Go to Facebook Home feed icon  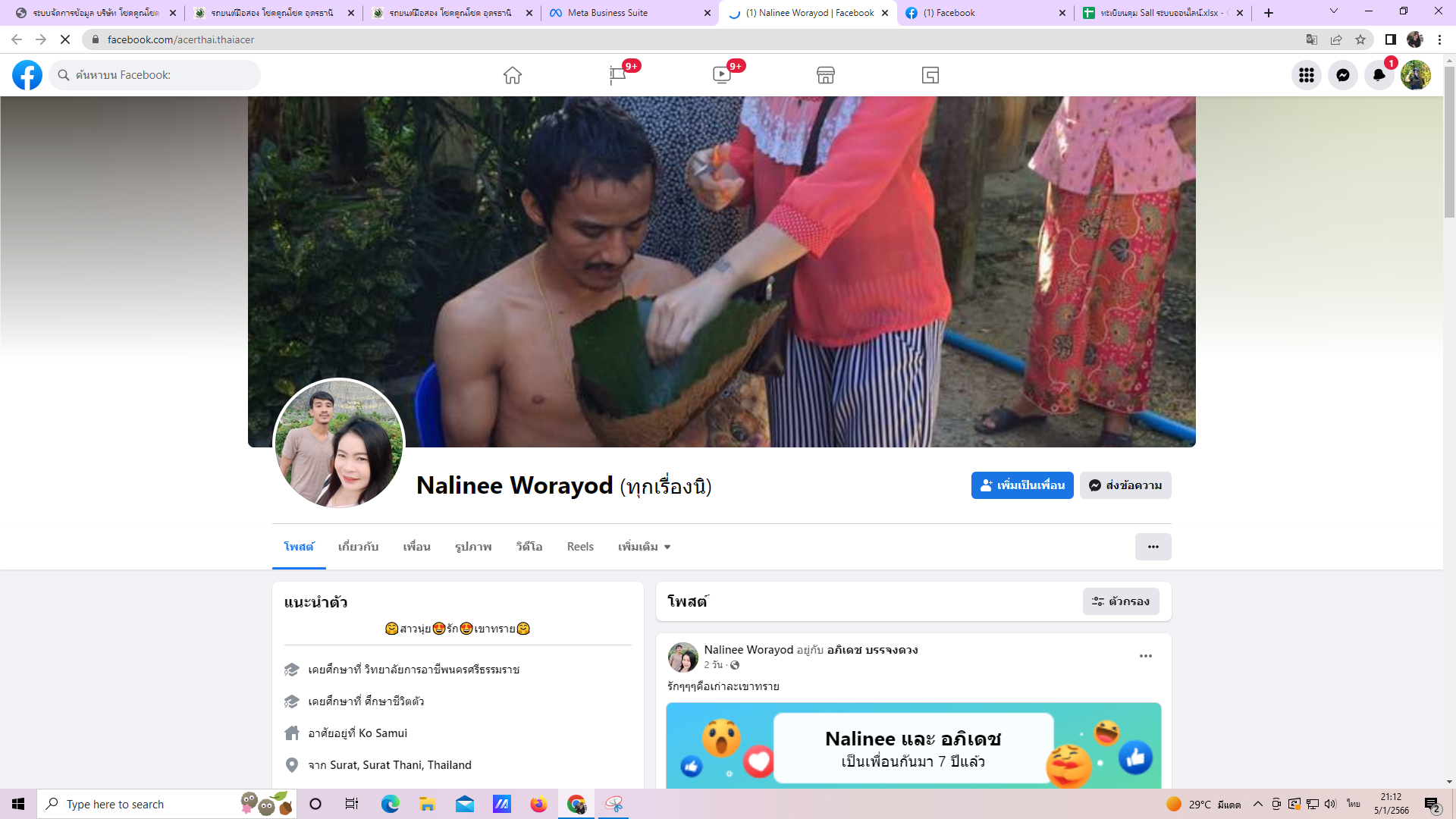513,75
